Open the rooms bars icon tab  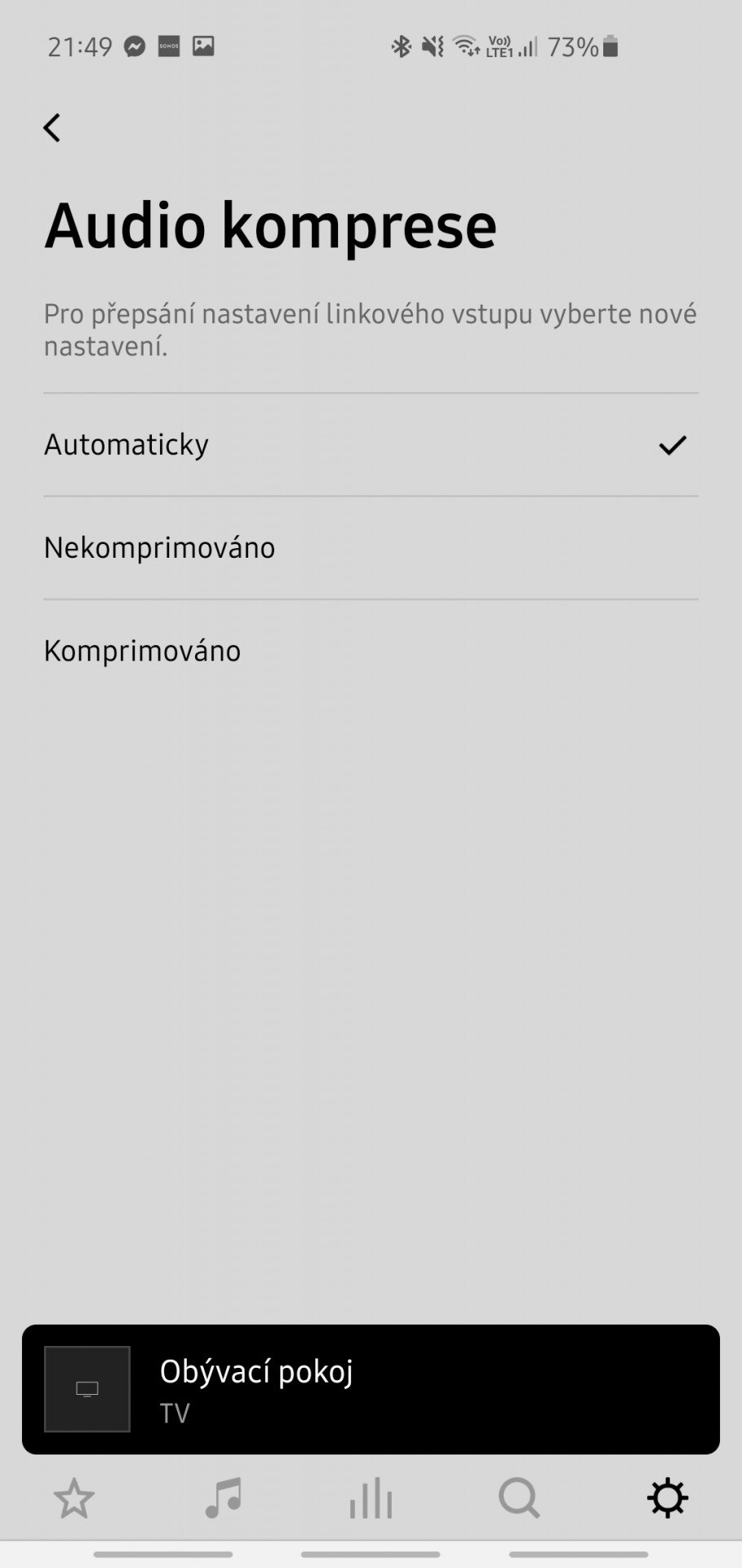click(371, 1499)
